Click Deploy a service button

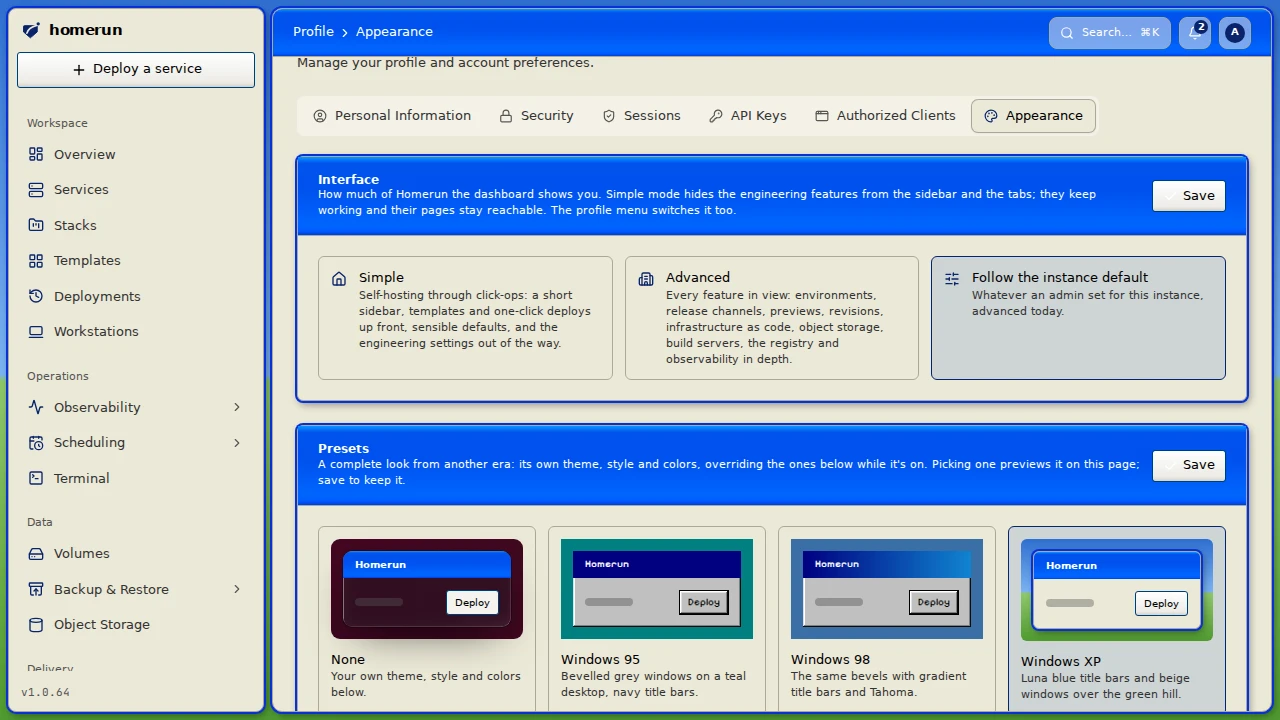point(136,69)
